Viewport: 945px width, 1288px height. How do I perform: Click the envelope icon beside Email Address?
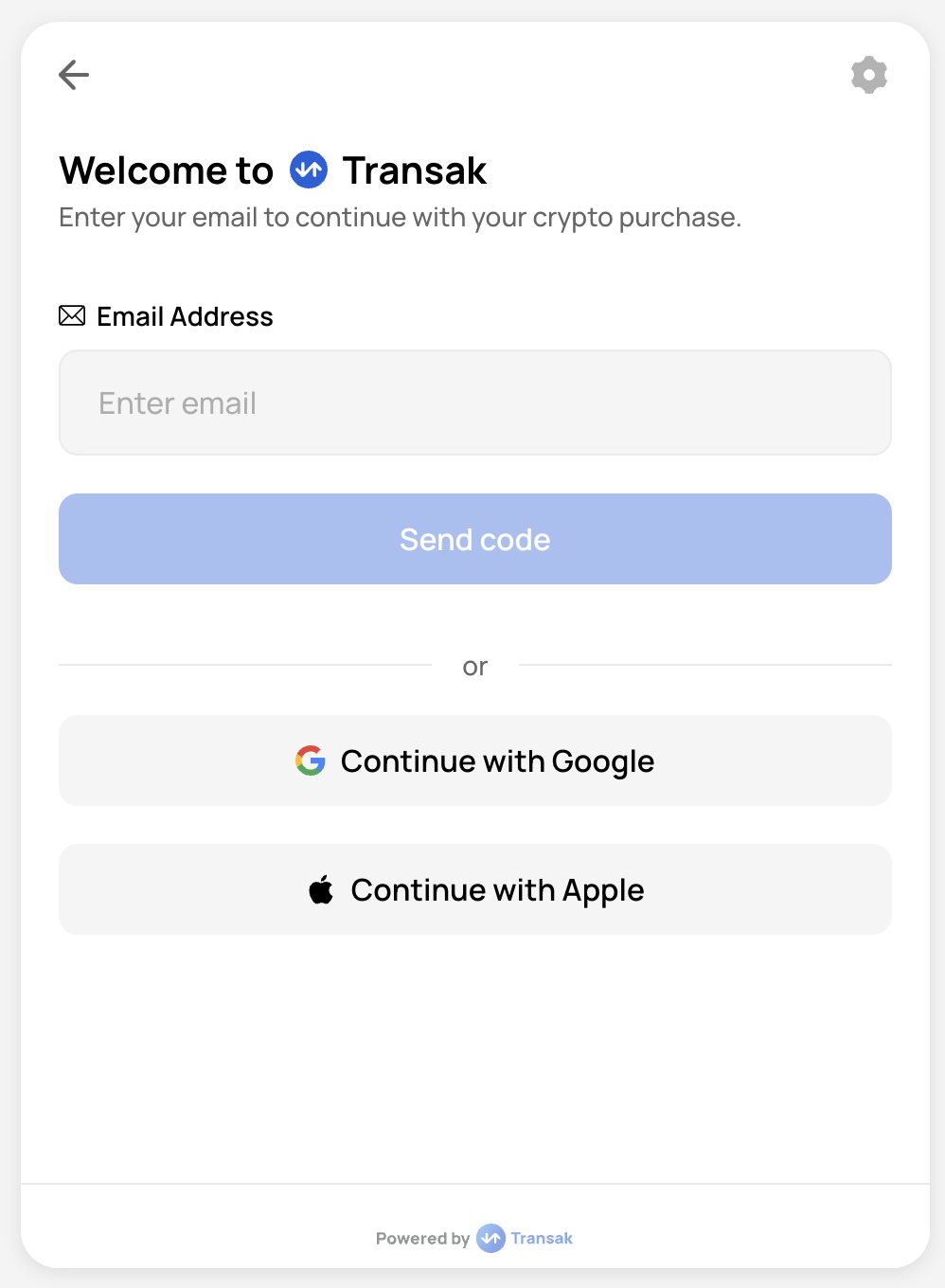pos(72,315)
